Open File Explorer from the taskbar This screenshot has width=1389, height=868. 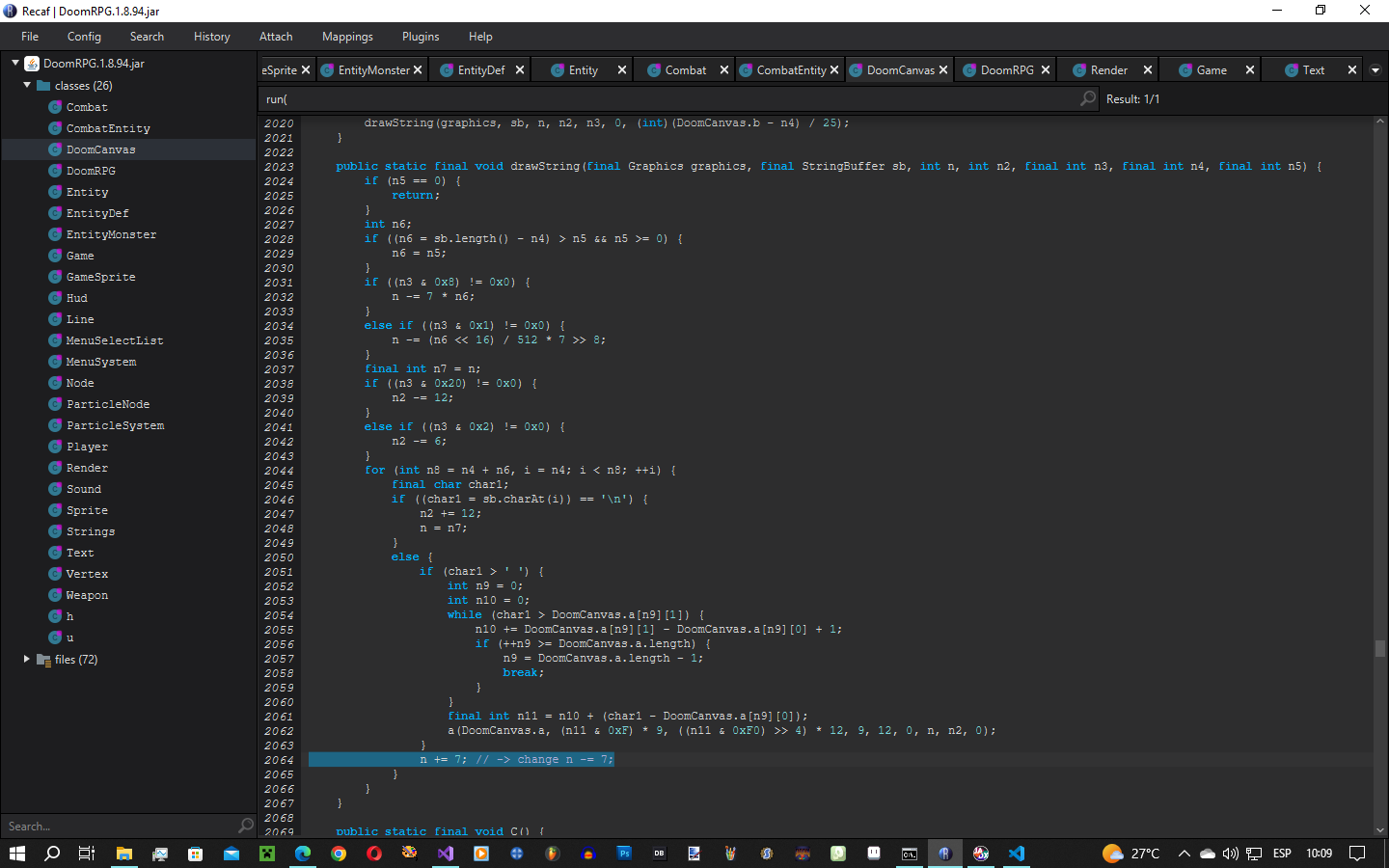point(124,854)
